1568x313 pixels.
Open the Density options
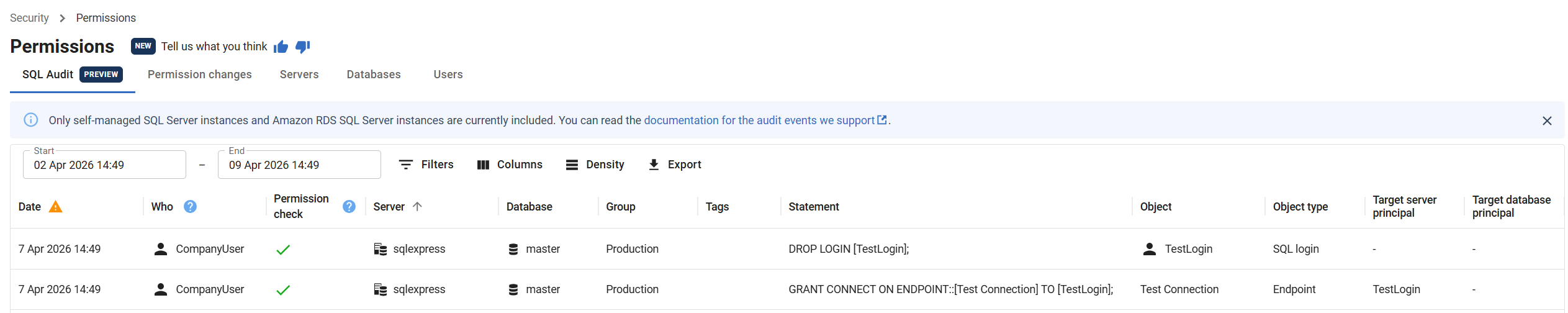click(595, 165)
